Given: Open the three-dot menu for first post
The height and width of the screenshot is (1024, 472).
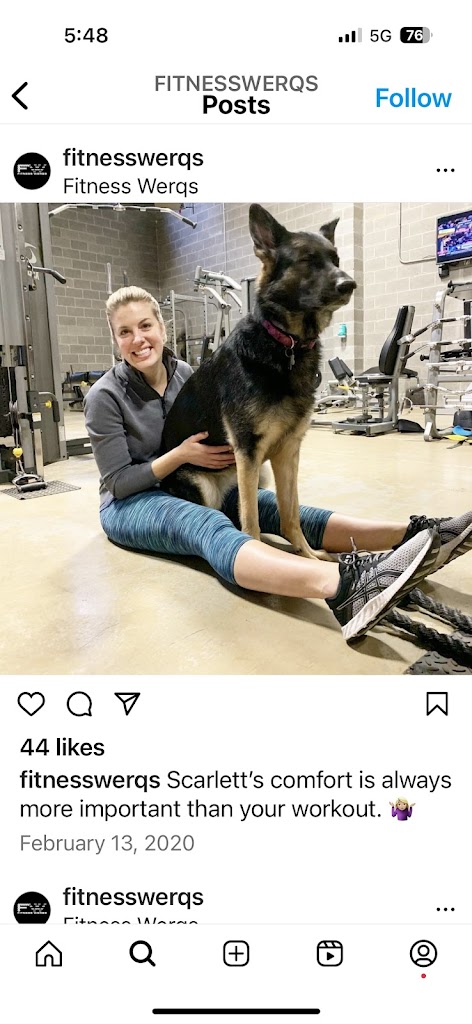Looking at the screenshot, I should [445, 170].
